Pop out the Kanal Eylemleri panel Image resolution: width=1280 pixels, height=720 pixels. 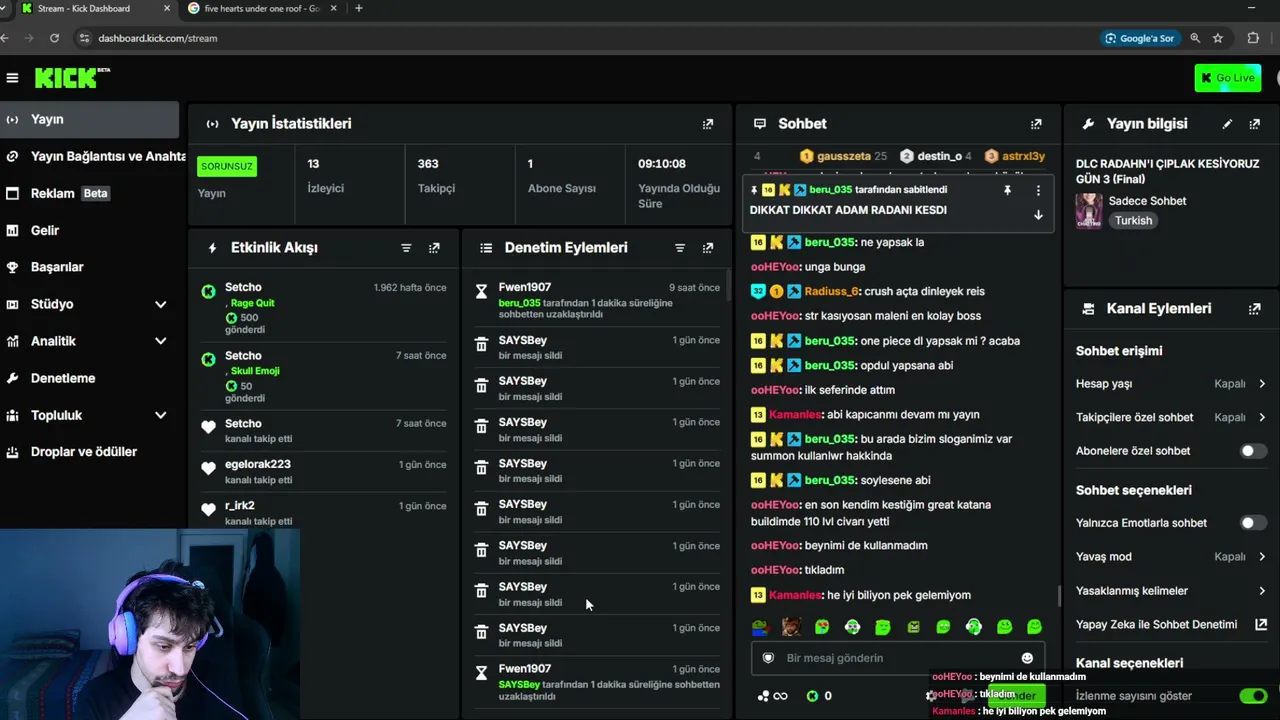click(x=1255, y=309)
